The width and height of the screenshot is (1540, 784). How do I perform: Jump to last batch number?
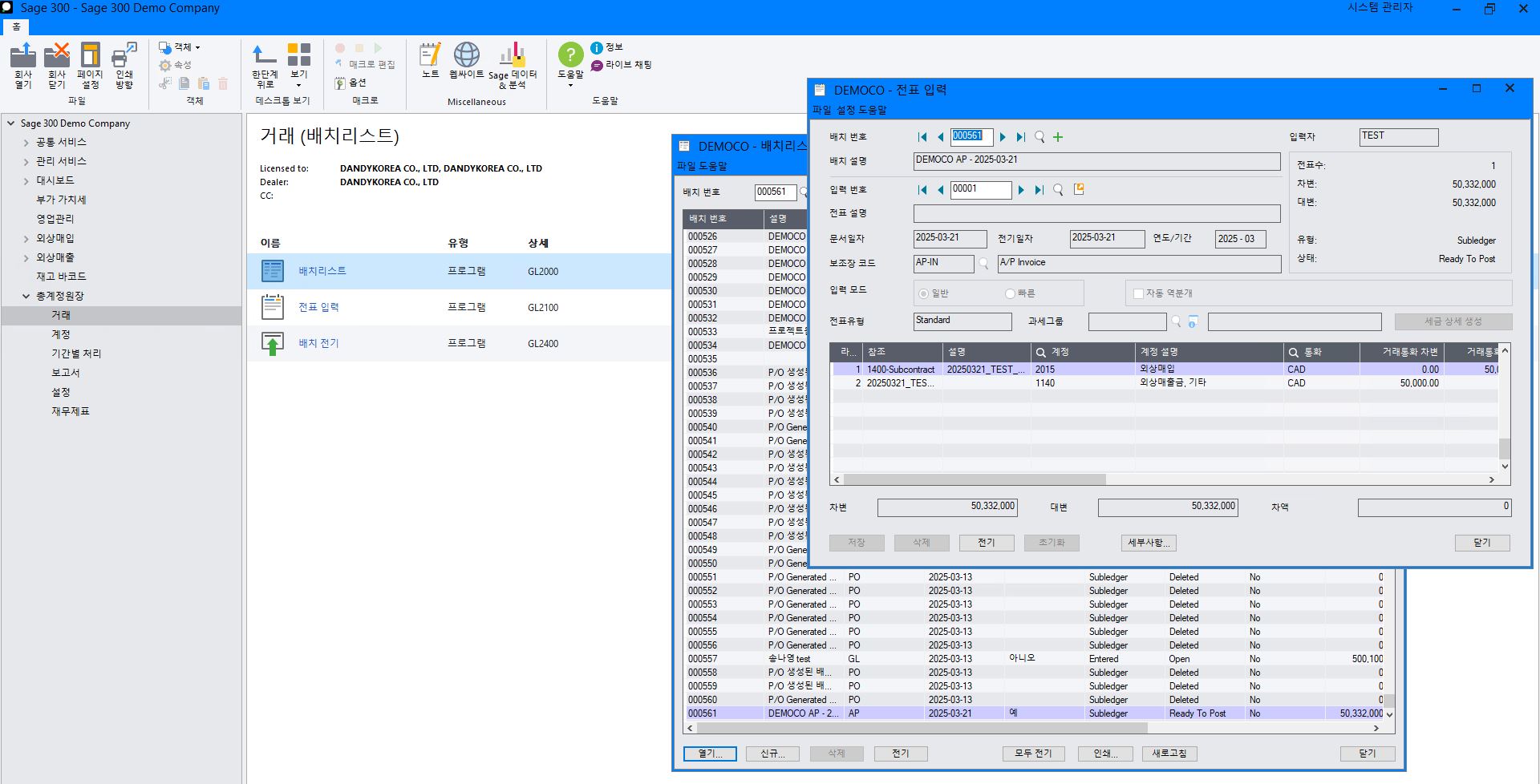coord(1020,137)
